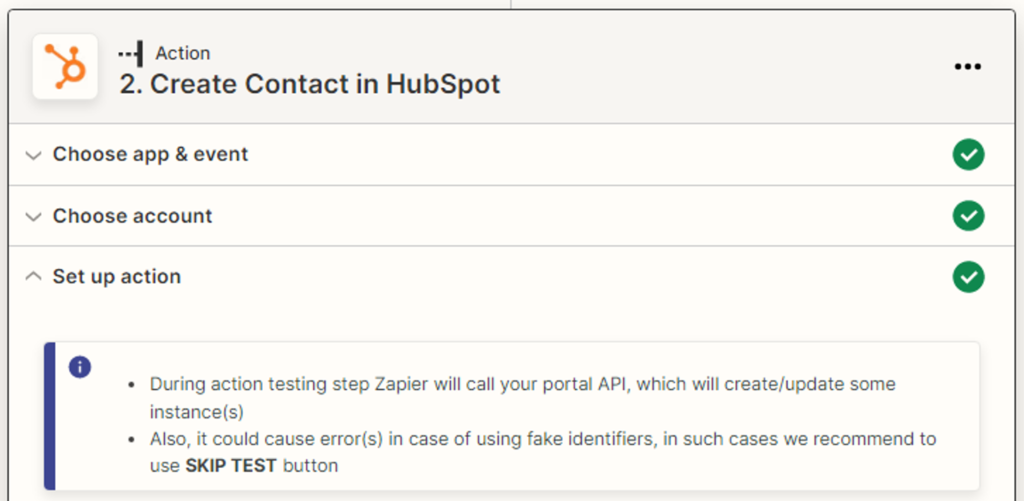The width and height of the screenshot is (1024, 501).
Task: Select the Set up action section label
Action: pyautogui.click(x=117, y=277)
